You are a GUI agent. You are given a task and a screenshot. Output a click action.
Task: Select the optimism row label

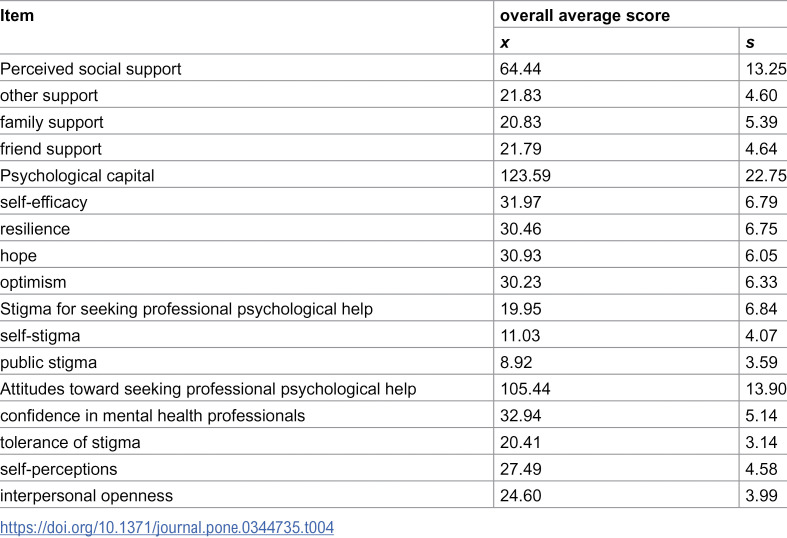coord(33,282)
